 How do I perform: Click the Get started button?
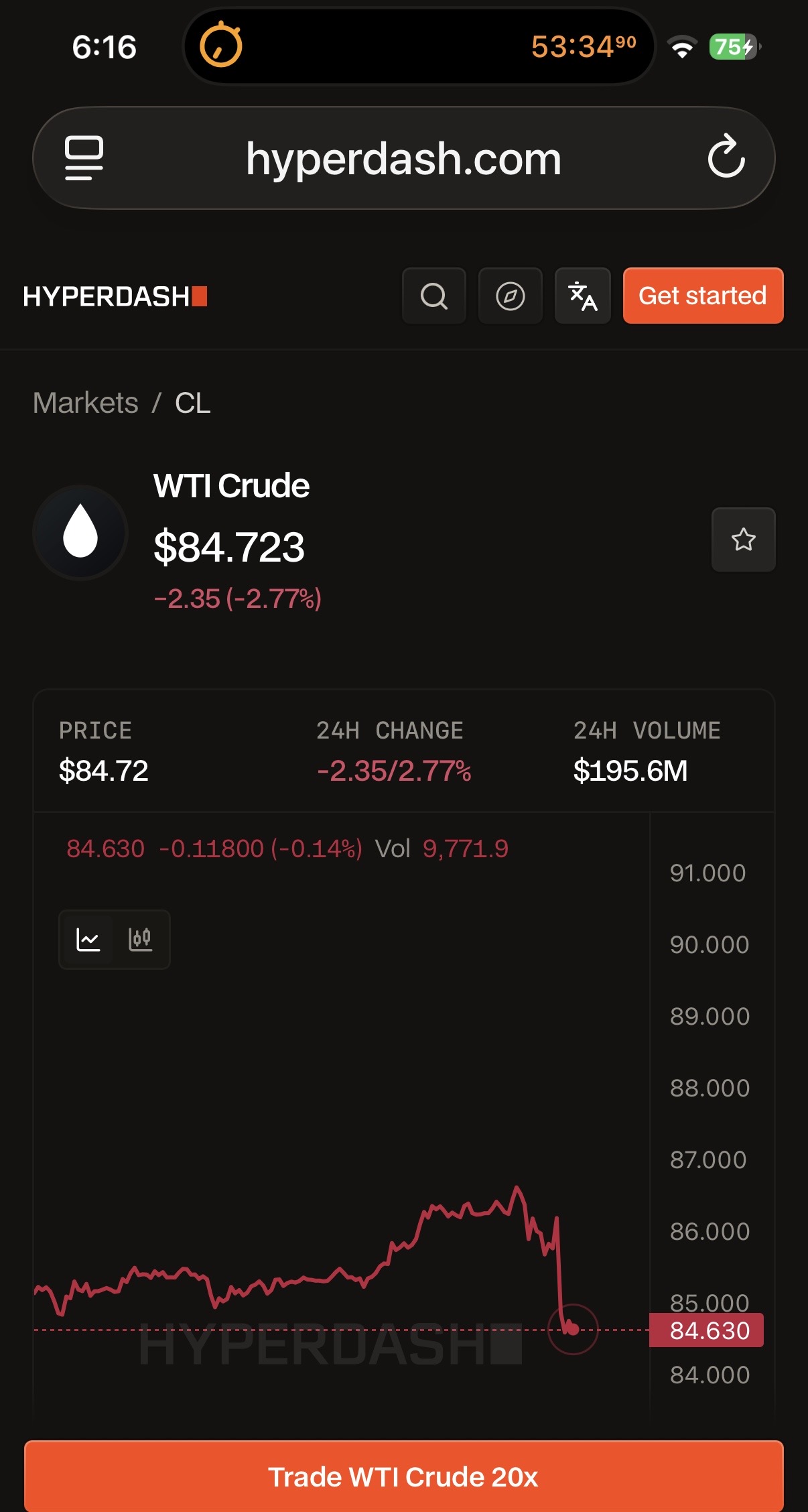(703, 296)
